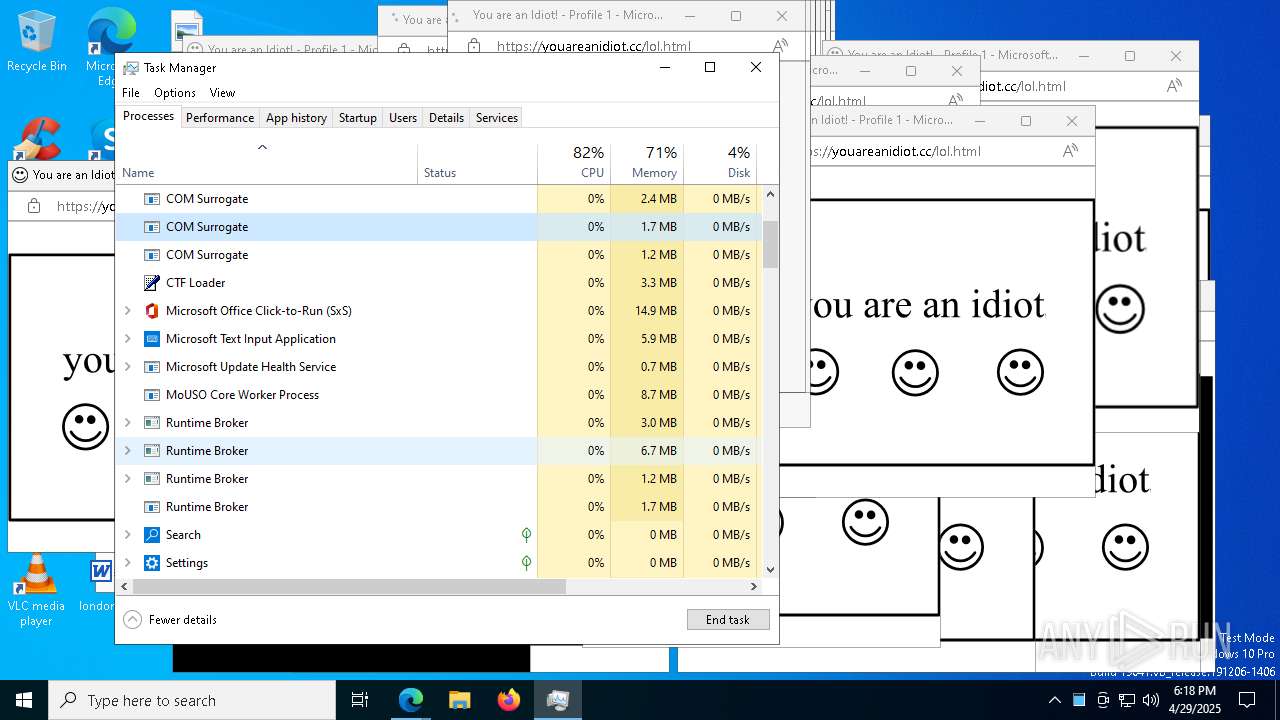Open Task View on the taskbar
The image size is (1280, 720).
tap(360, 700)
